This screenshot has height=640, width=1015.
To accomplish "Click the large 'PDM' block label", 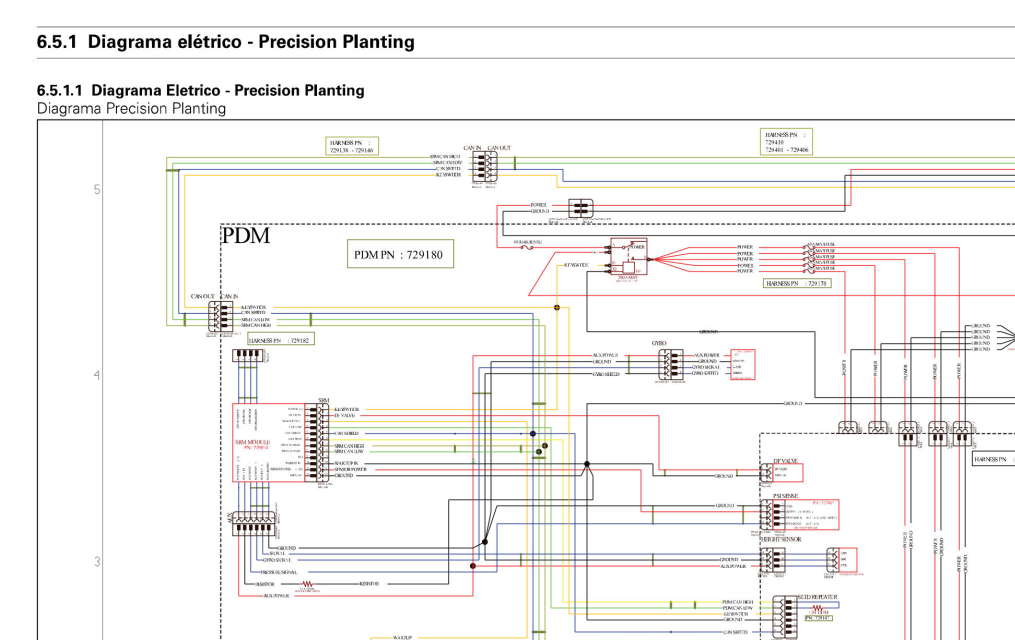I will click(245, 236).
